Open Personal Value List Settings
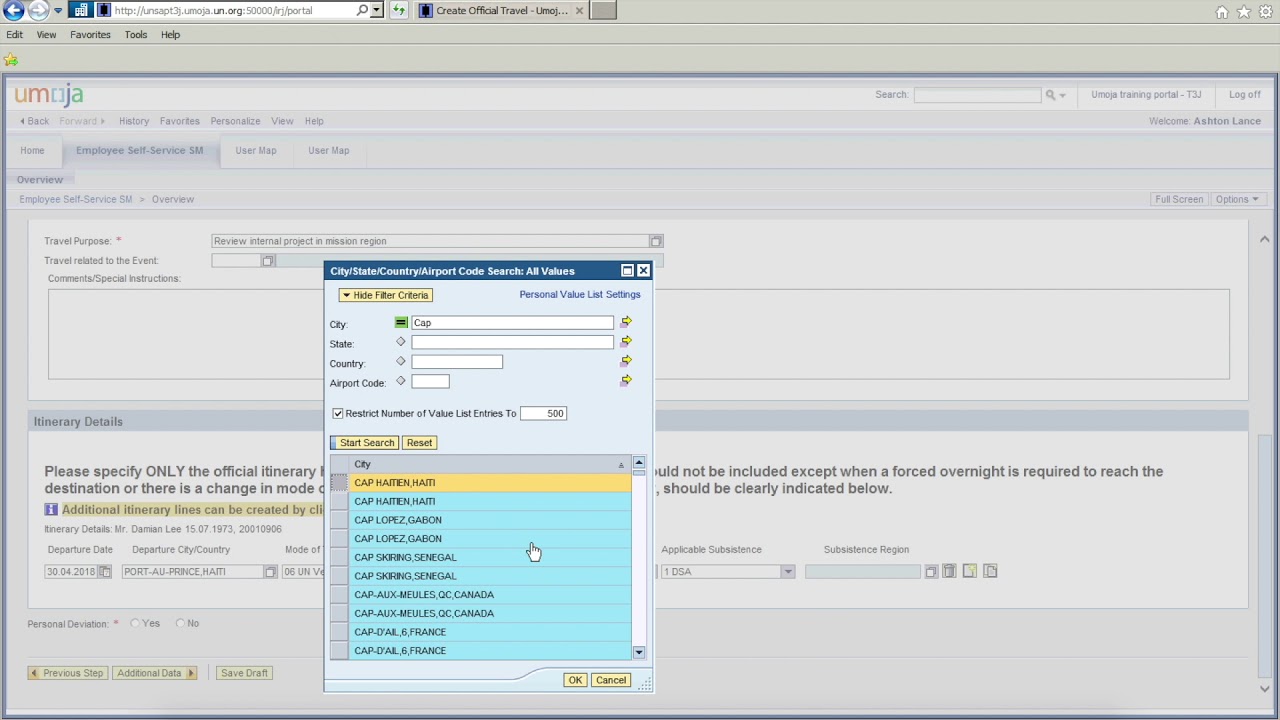 tap(580, 295)
